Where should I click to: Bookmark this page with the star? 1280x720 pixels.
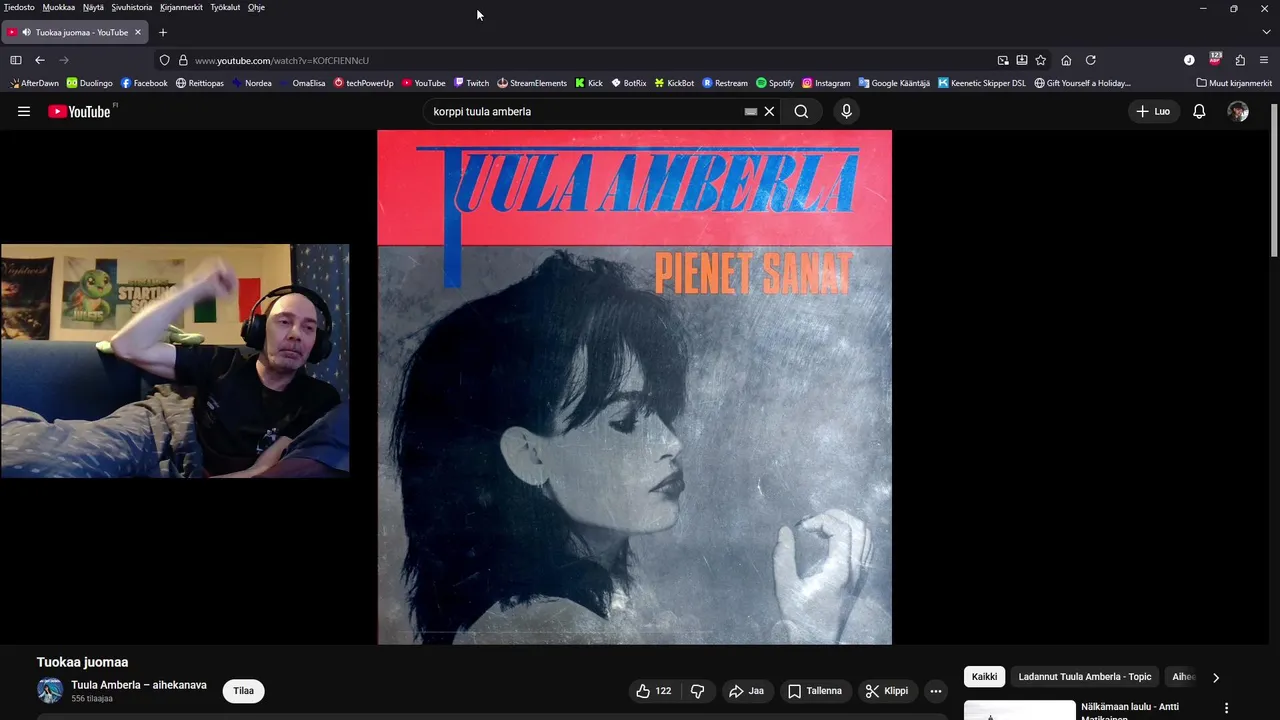[x=1041, y=60]
